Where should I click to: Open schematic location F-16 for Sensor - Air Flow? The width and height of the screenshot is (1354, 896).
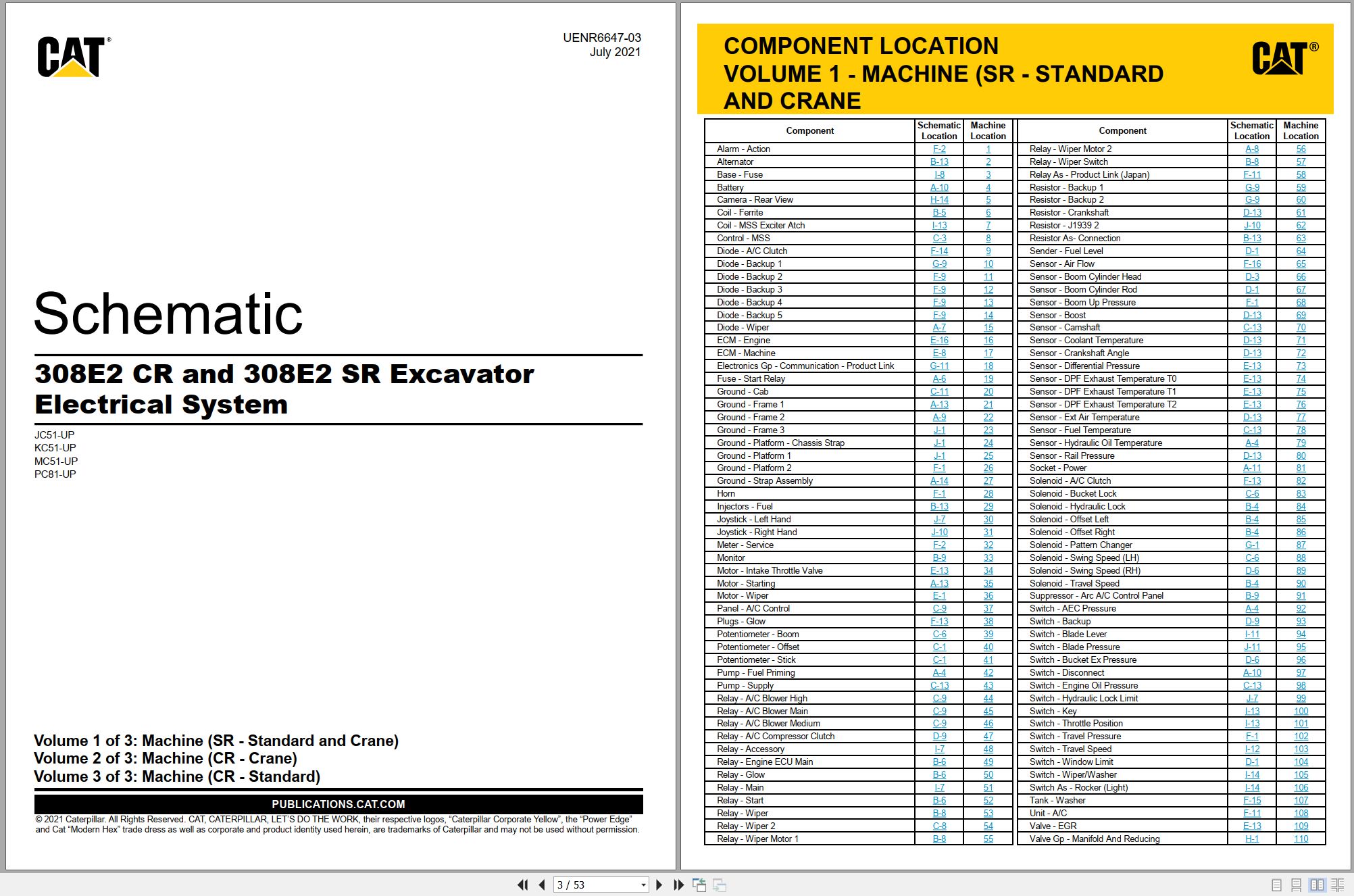point(1252,264)
